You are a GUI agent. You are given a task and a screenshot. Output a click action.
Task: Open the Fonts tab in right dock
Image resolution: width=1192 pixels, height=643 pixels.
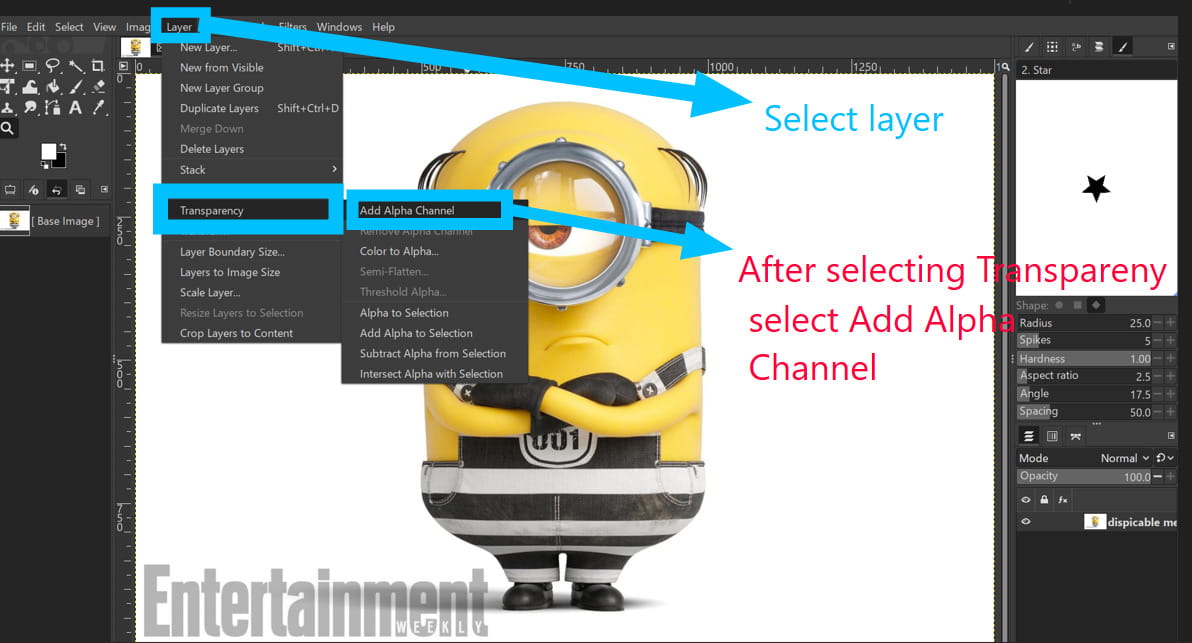[1076, 47]
